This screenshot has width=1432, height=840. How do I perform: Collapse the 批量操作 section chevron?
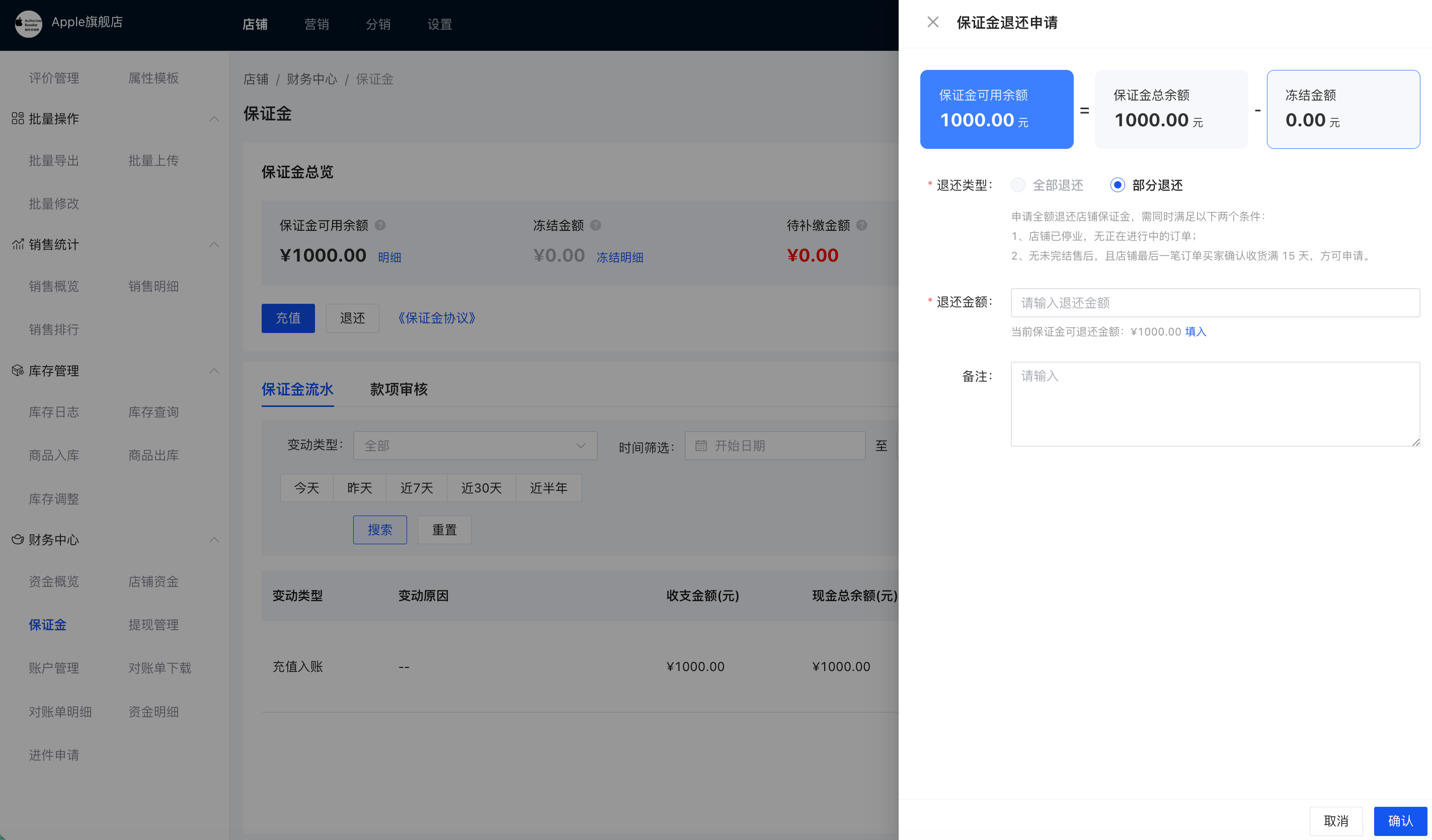click(214, 119)
